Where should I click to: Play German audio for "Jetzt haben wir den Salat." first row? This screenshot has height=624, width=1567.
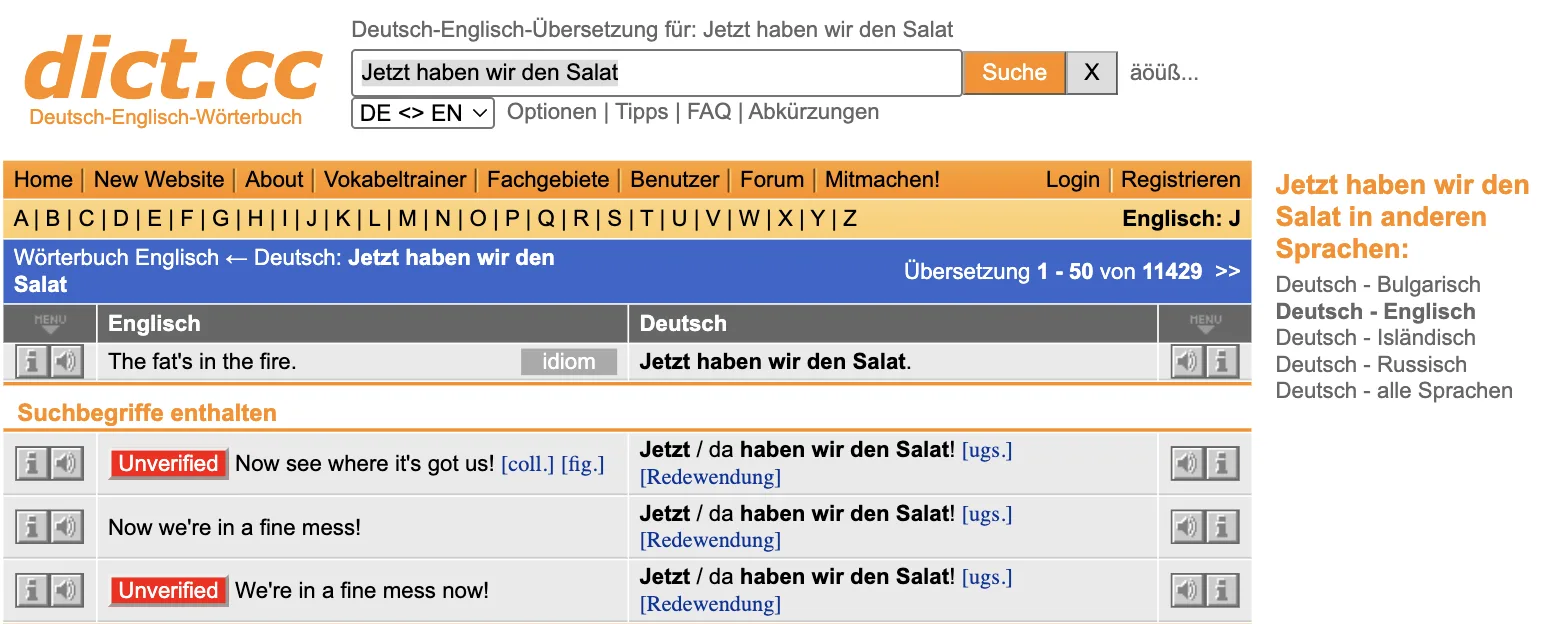click(x=1187, y=362)
